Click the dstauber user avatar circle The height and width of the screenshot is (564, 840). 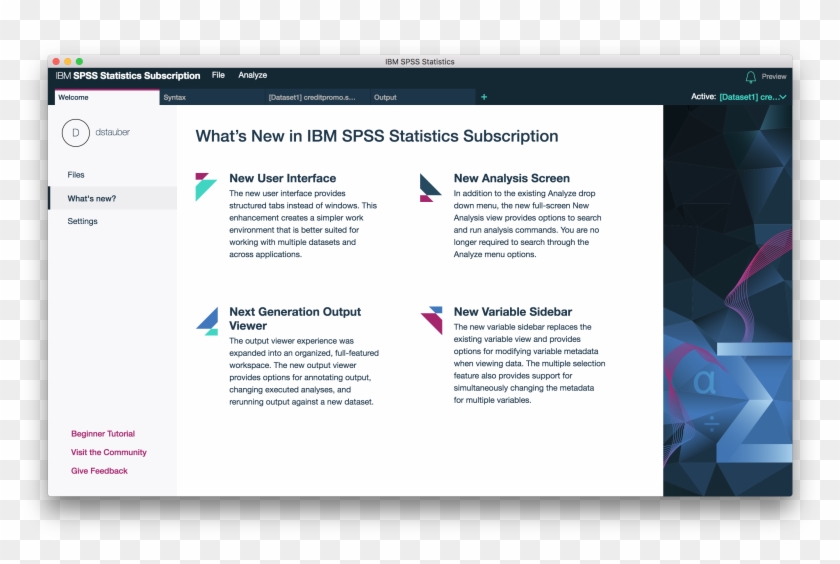(76, 133)
